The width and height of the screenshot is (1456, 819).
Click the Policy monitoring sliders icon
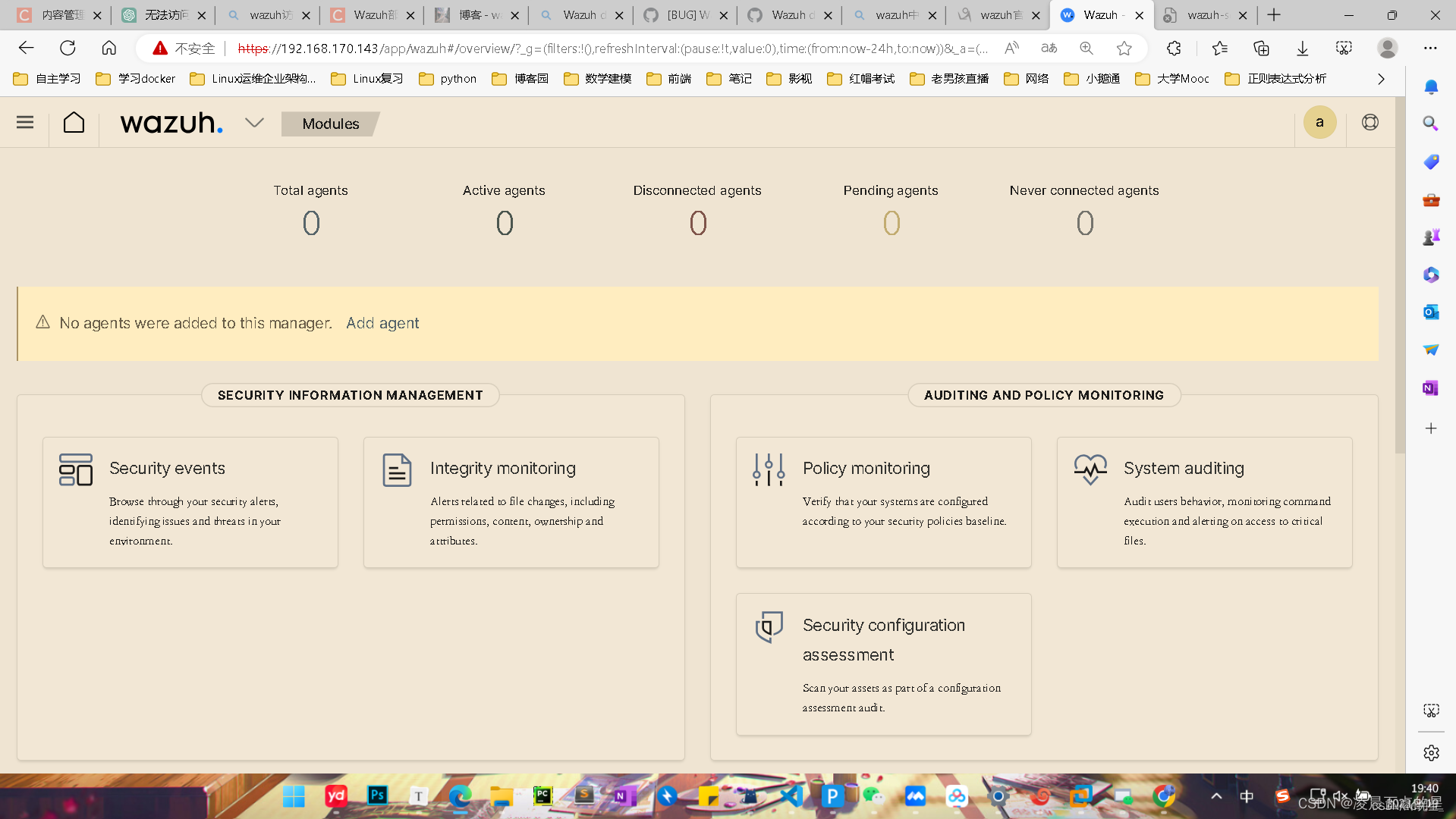coord(769,469)
